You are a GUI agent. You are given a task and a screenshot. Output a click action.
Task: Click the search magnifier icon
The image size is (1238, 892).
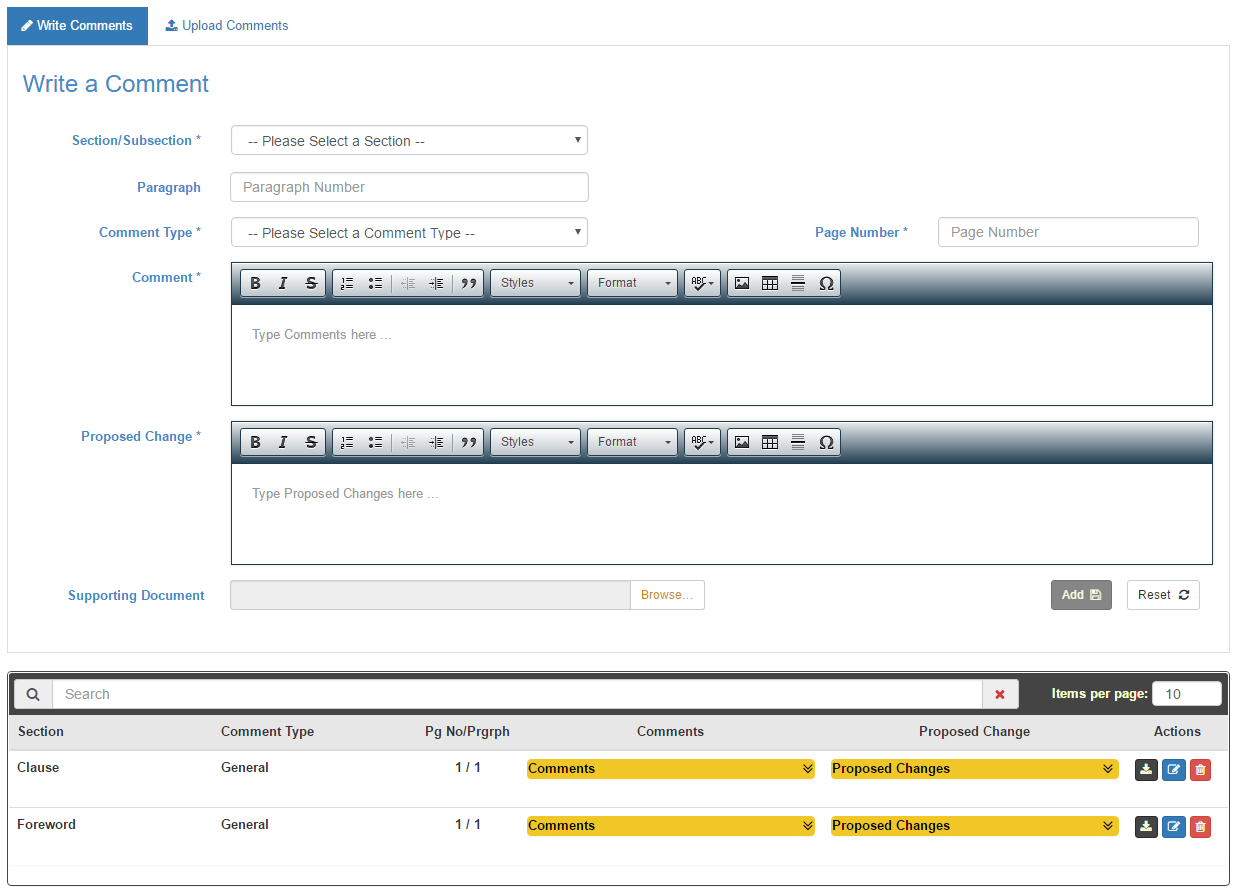pos(32,693)
